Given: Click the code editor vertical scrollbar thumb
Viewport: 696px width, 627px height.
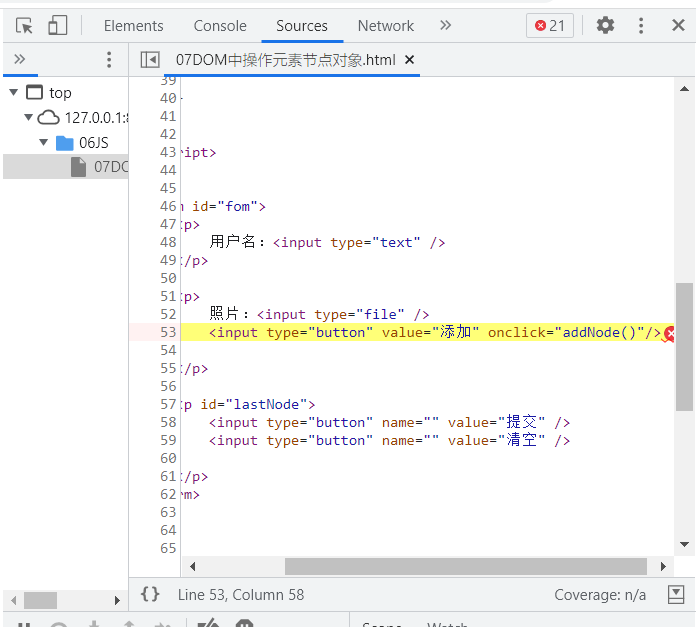Looking at the screenshot, I should click(684, 347).
